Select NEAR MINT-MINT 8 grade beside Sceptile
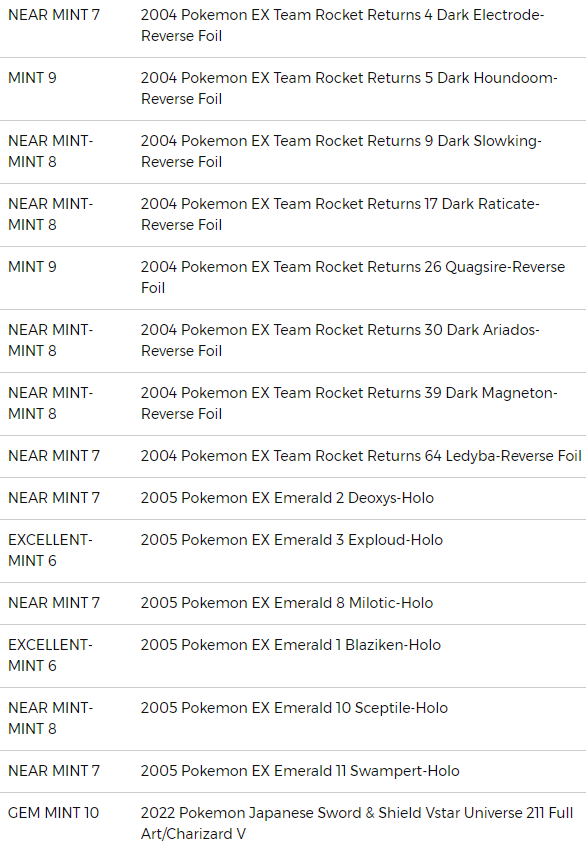Viewport: 586px width, 851px height. click(x=50, y=719)
